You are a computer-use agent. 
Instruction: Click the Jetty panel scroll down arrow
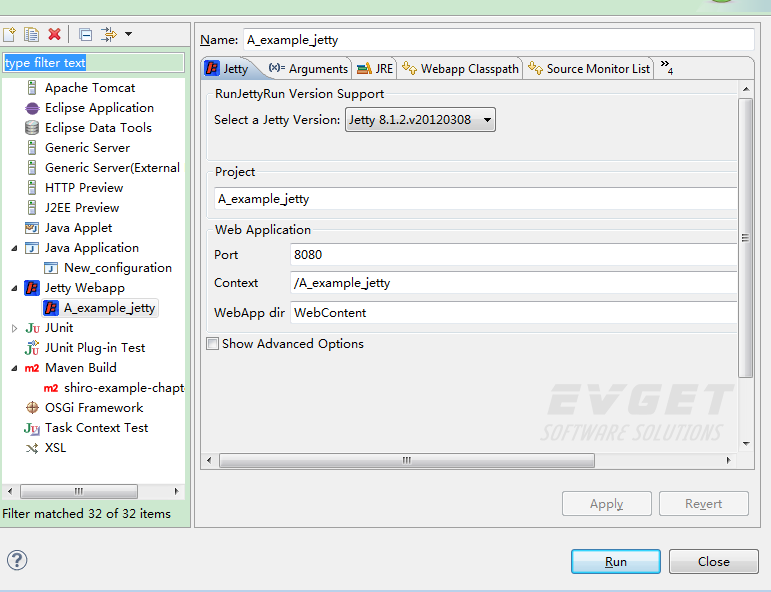click(746, 444)
